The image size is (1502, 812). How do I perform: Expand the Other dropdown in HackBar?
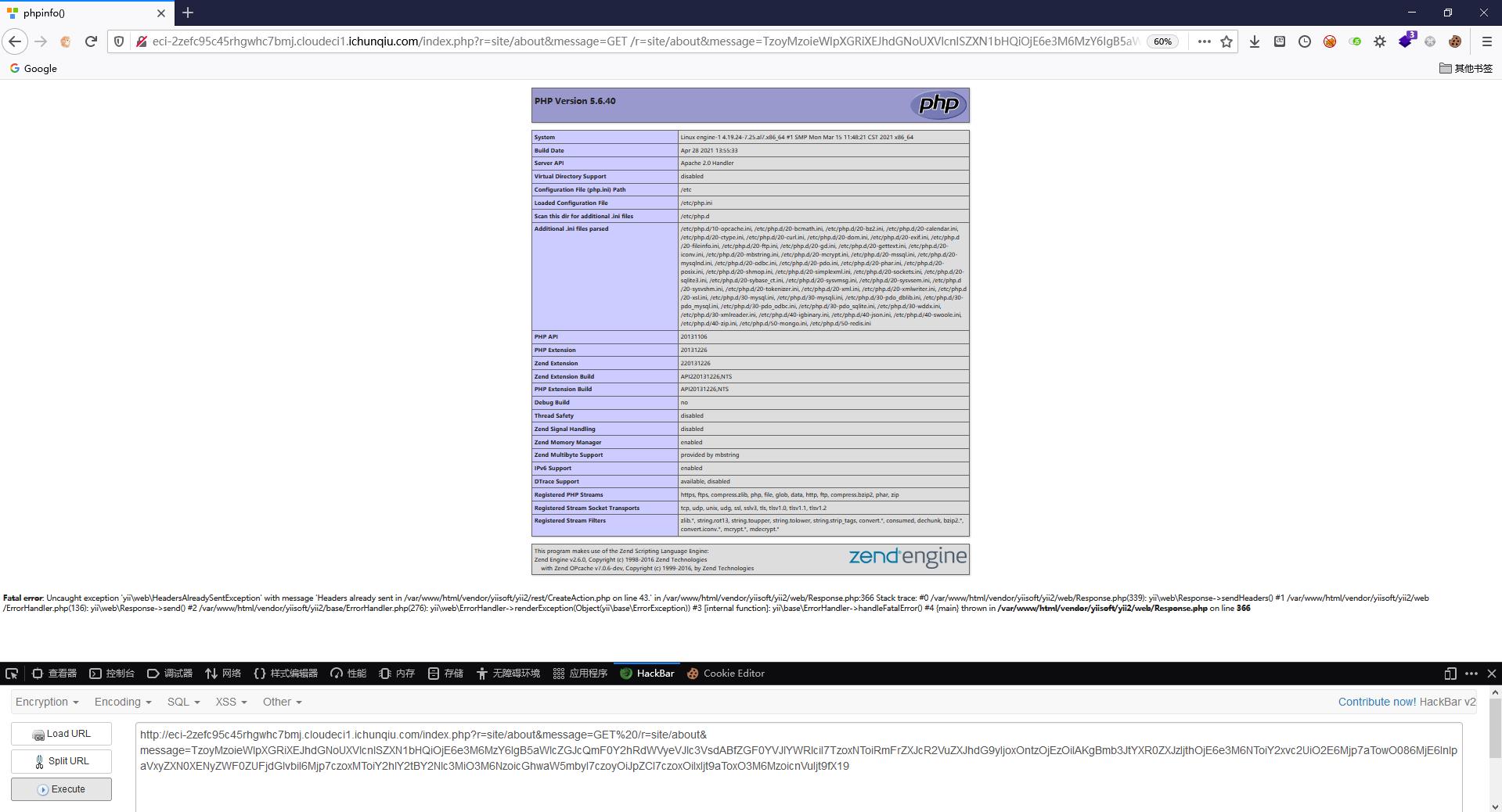282,702
